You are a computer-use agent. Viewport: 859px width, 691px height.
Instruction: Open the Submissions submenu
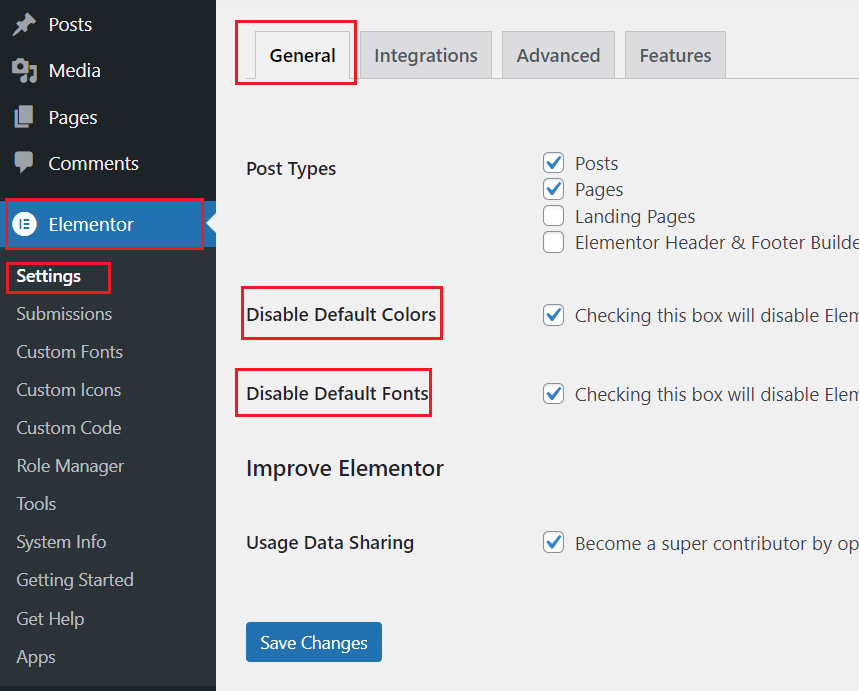pyautogui.click(x=64, y=314)
